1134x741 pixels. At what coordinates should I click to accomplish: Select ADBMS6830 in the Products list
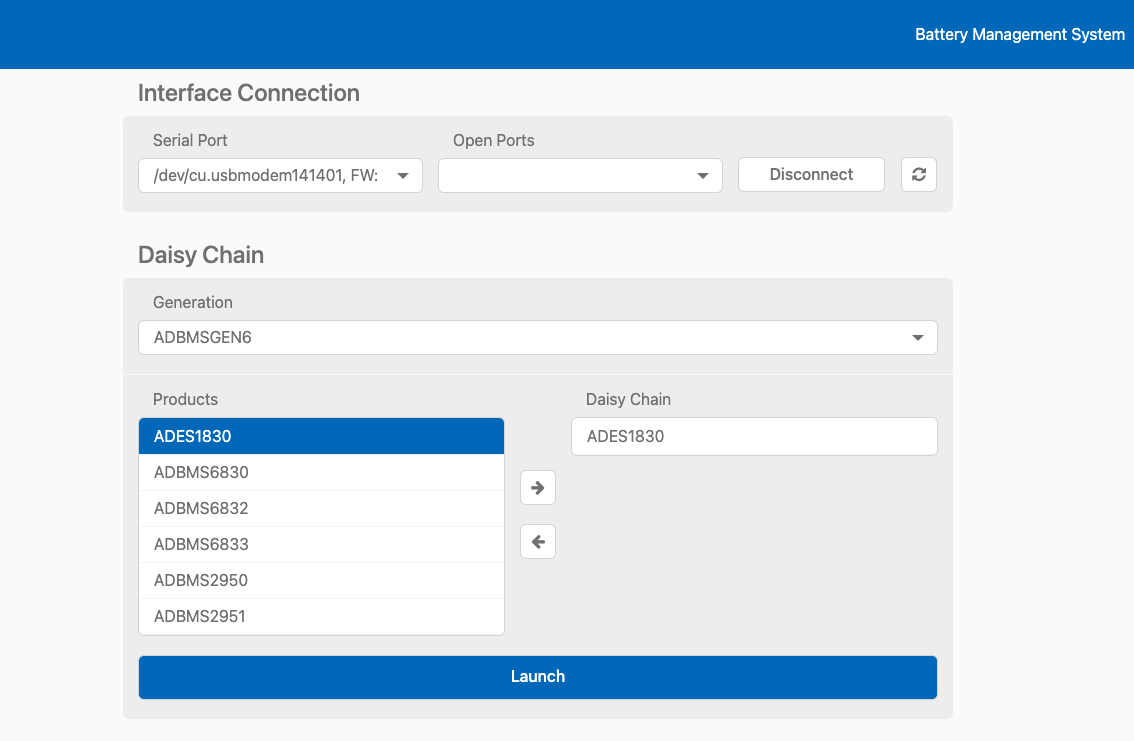click(320, 471)
